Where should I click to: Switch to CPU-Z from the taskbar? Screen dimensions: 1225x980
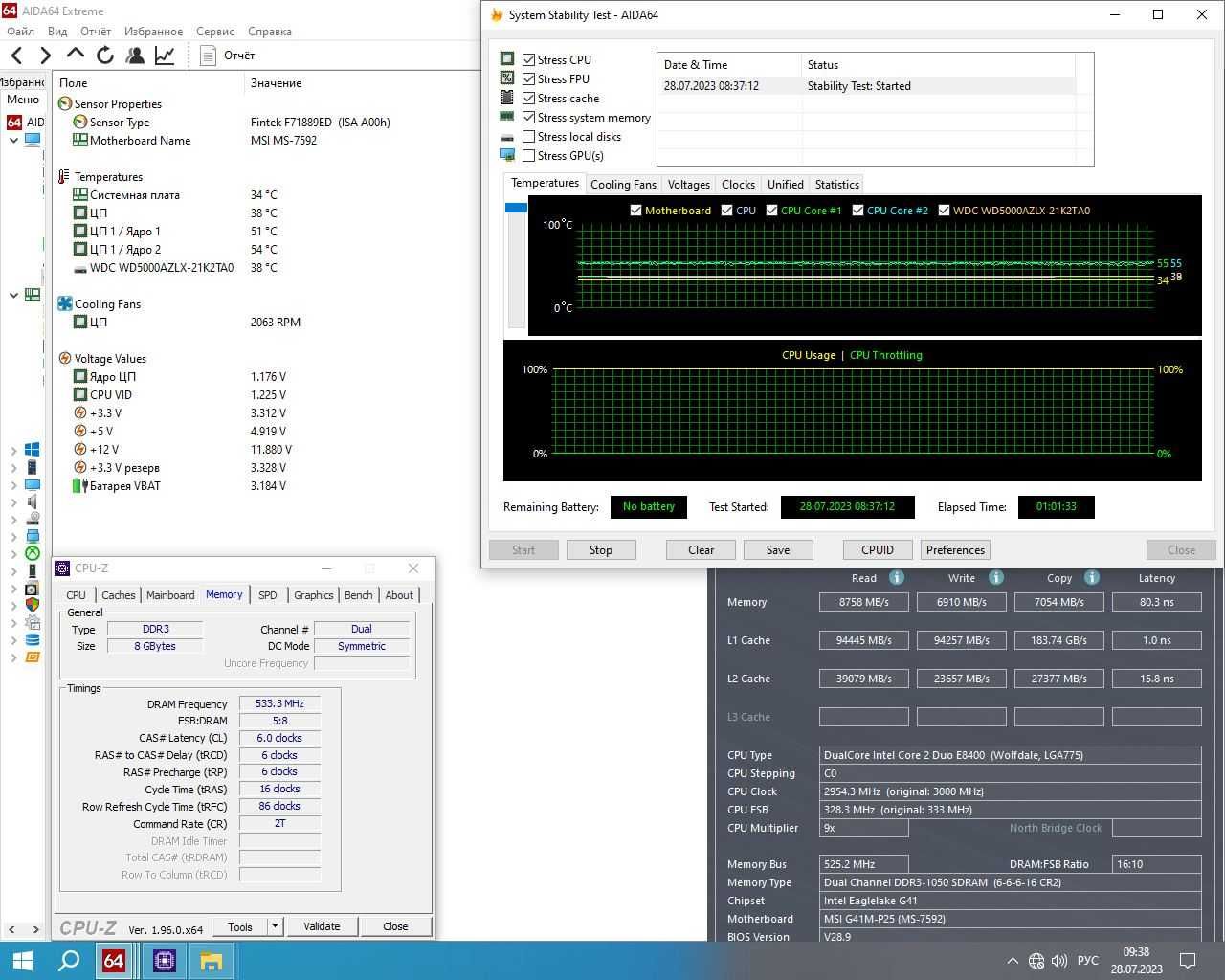[165, 960]
